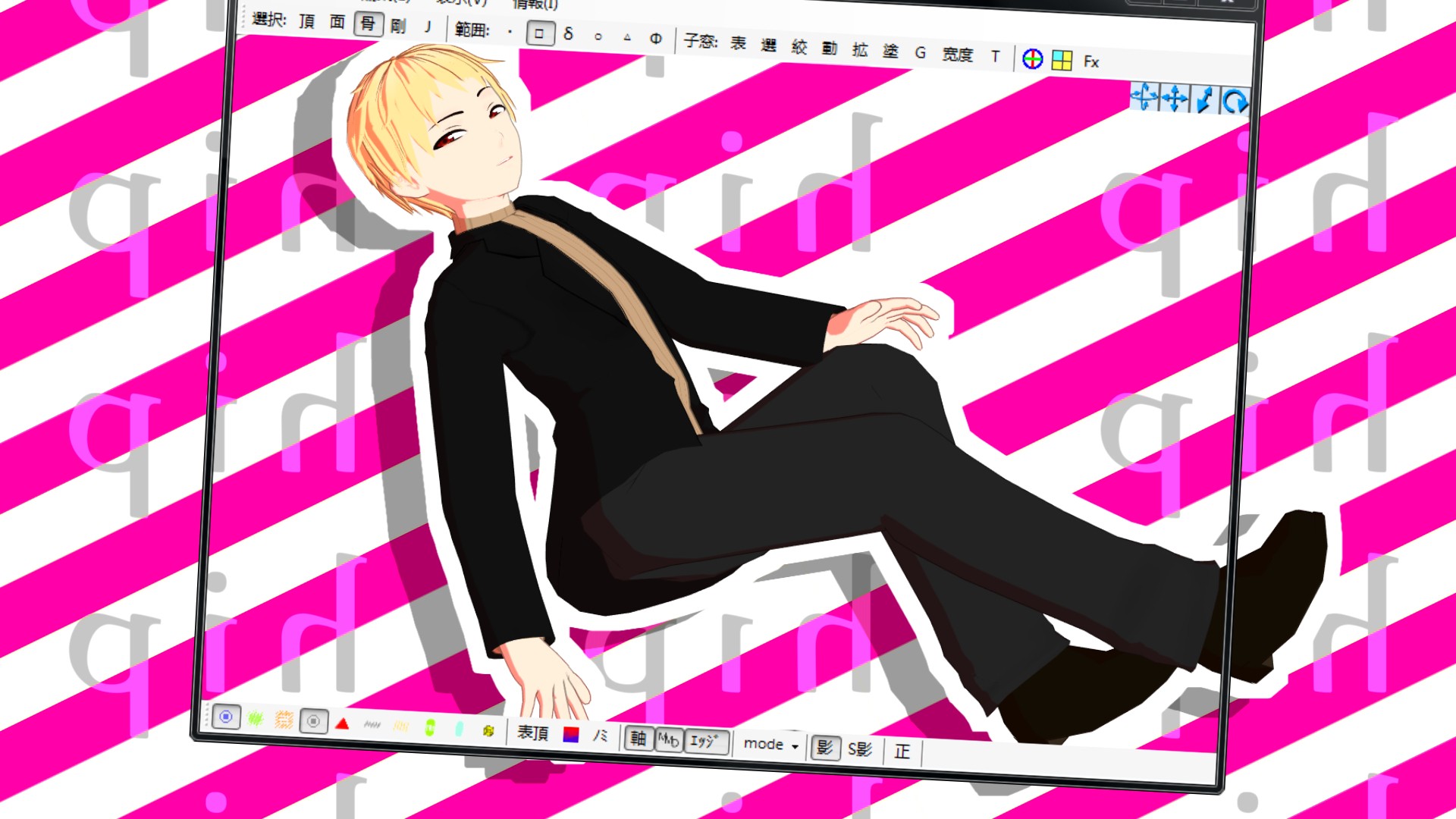Click the red-blue gradient color swatch
This screenshot has height=819, width=1456.
pyautogui.click(x=571, y=734)
